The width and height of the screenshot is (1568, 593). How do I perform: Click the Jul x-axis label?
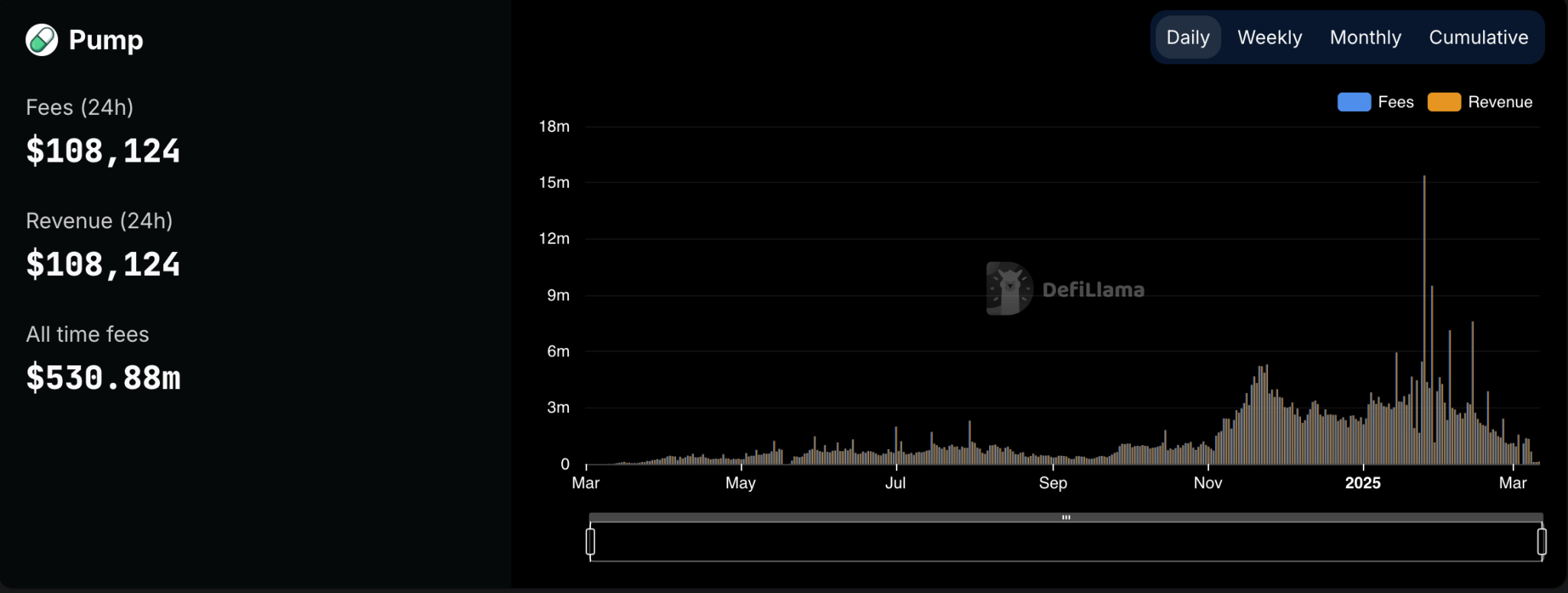click(x=895, y=483)
